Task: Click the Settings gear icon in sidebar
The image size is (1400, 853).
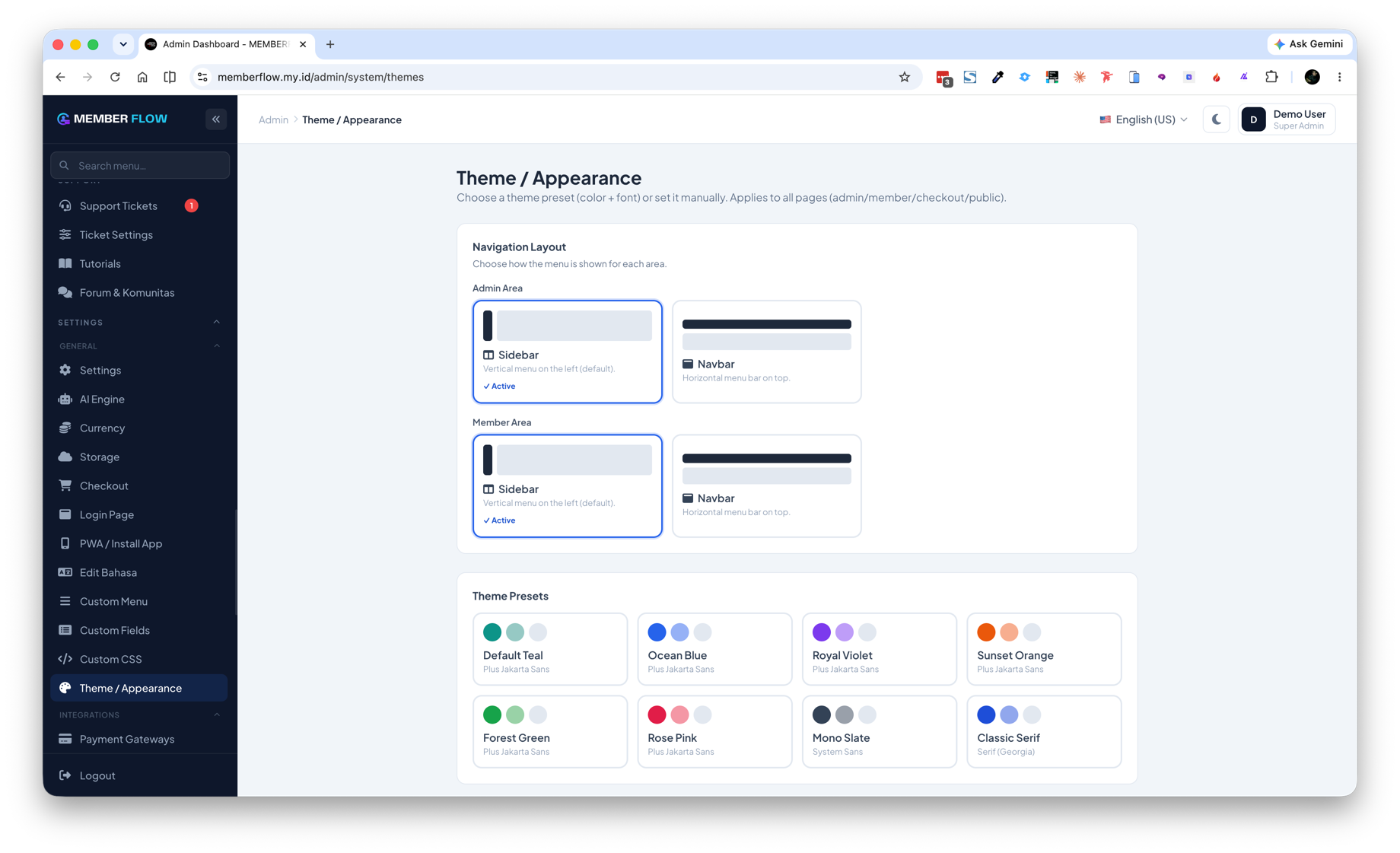Action: click(x=65, y=370)
